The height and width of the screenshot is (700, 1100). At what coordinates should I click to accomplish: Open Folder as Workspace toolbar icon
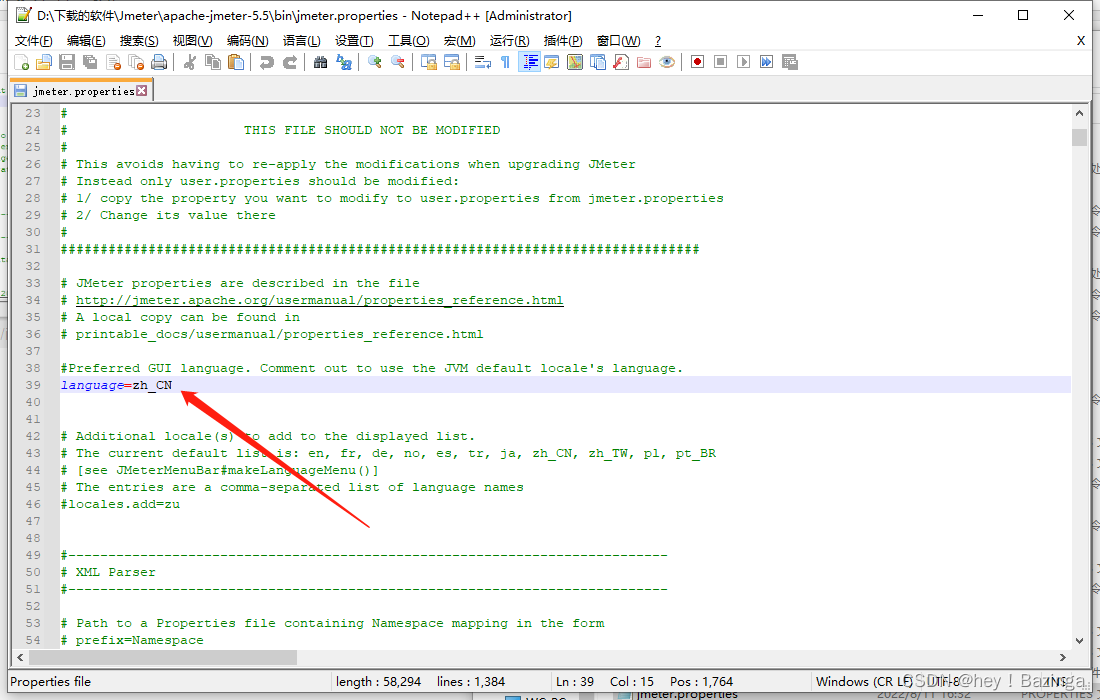tap(644, 62)
